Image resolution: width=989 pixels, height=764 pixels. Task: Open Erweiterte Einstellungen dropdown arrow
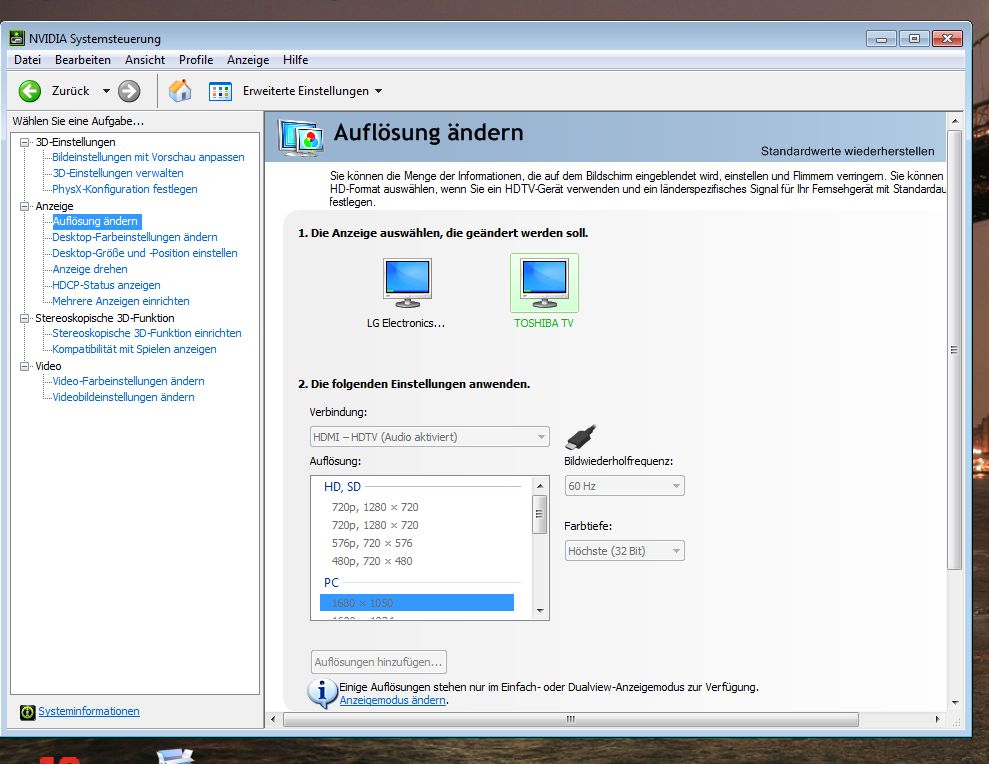(x=378, y=91)
